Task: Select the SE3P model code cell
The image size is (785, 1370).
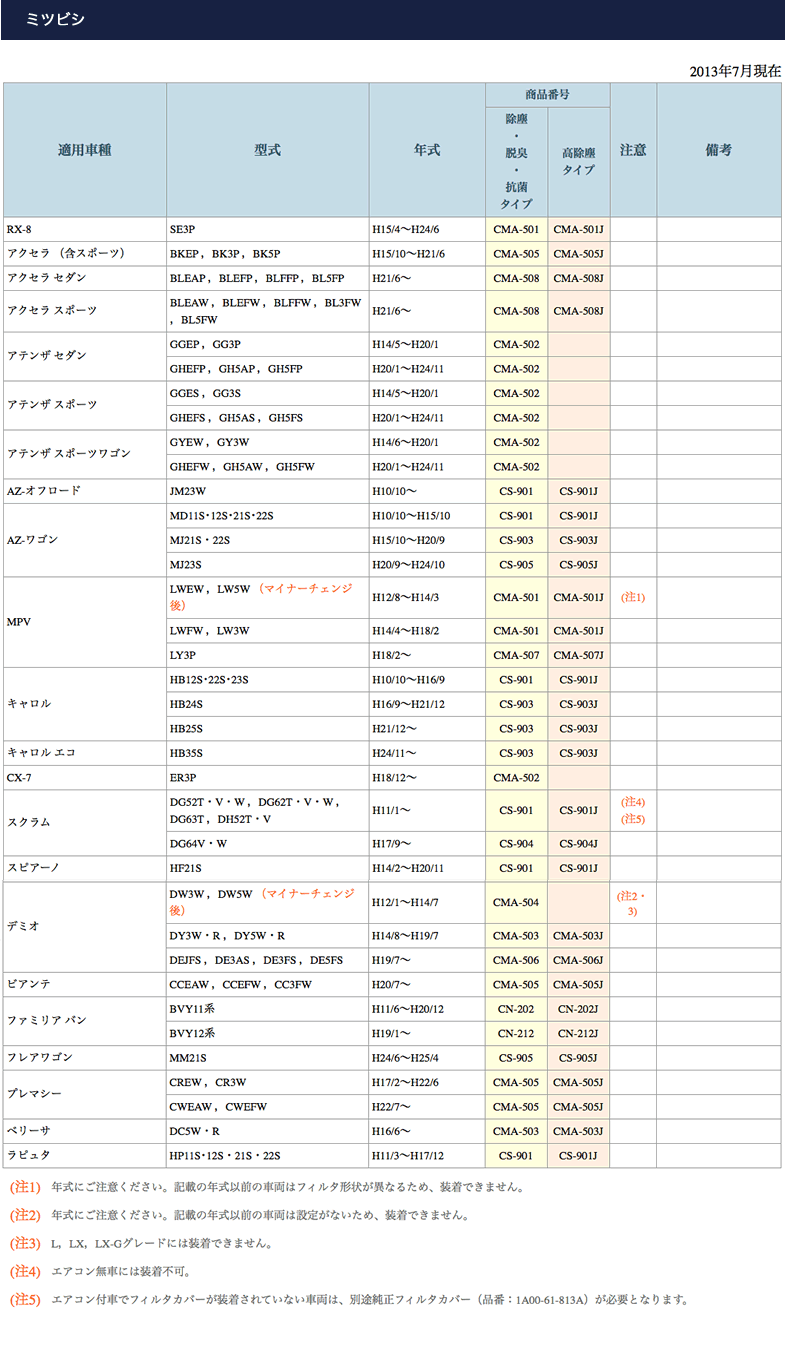Action: (x=268, y=230)
